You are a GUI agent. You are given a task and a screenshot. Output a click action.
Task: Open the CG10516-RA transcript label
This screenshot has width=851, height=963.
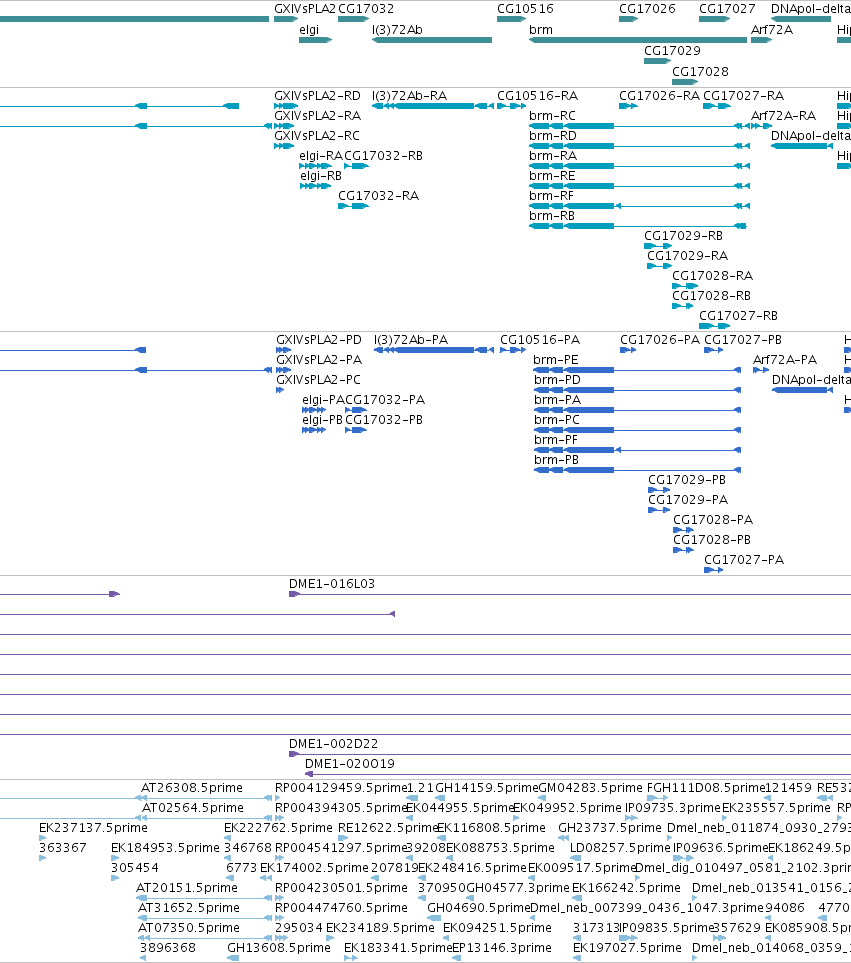pos(537,96)
